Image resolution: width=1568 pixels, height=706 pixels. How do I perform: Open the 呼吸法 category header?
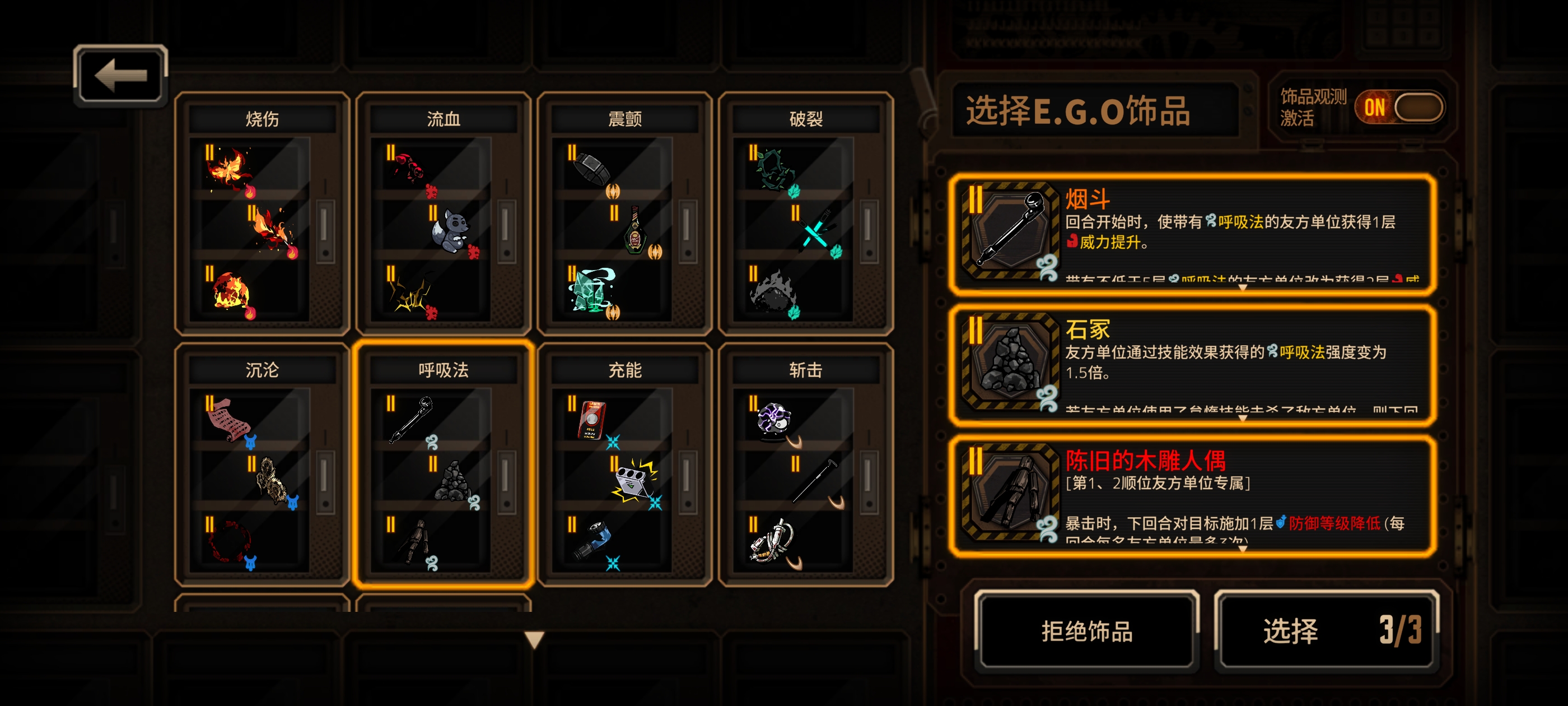[443, 370]
